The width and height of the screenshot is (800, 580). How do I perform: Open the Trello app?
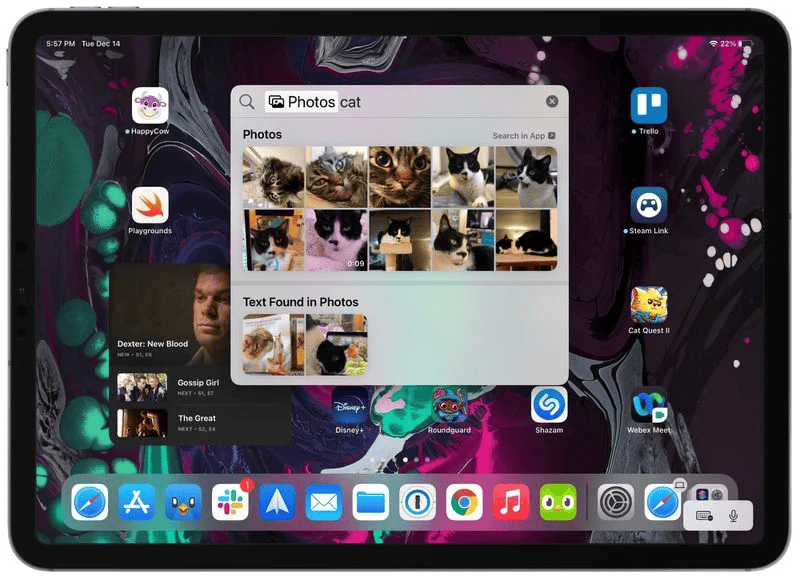(648, 105)
